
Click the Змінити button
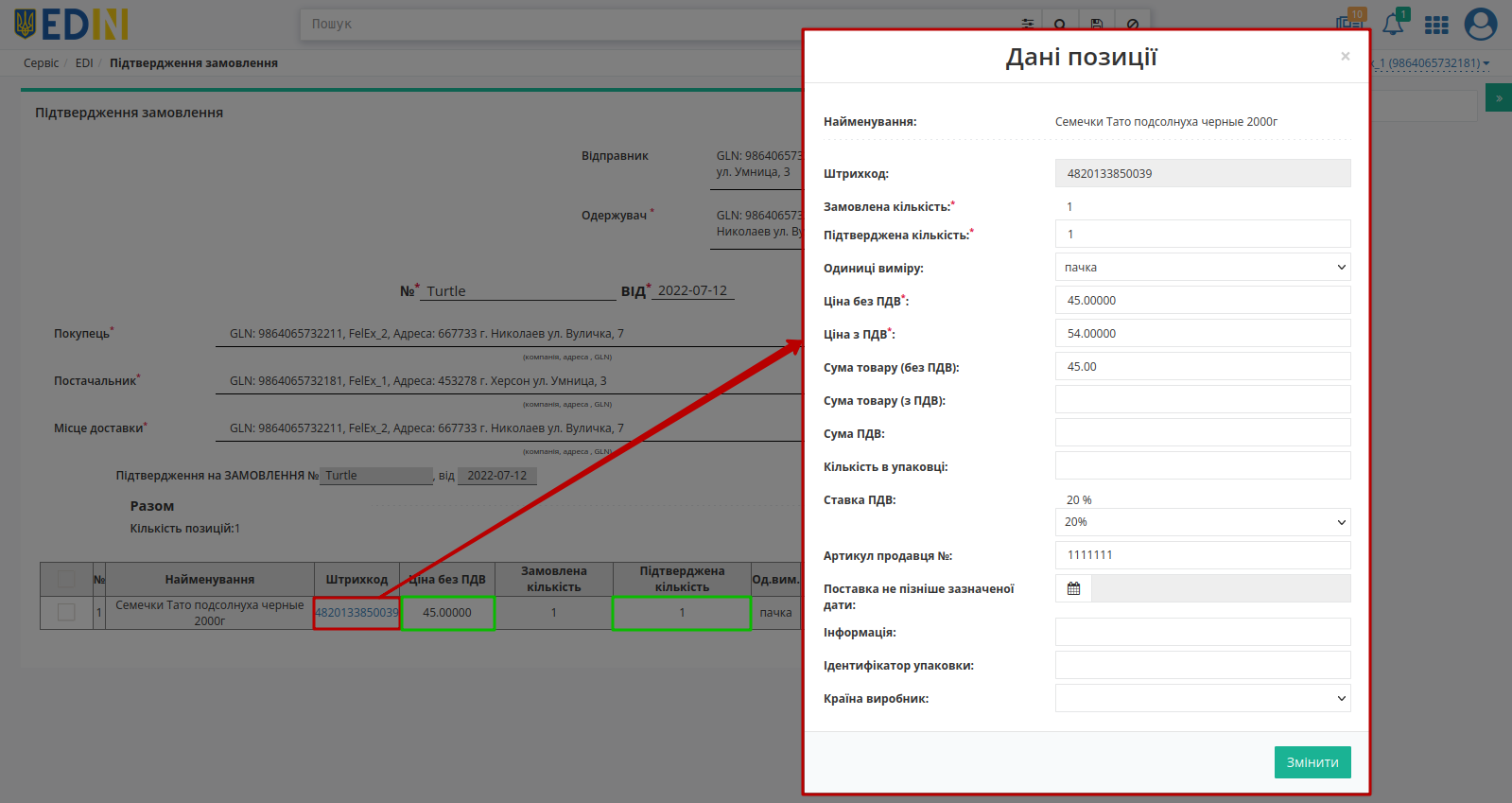1312,762
